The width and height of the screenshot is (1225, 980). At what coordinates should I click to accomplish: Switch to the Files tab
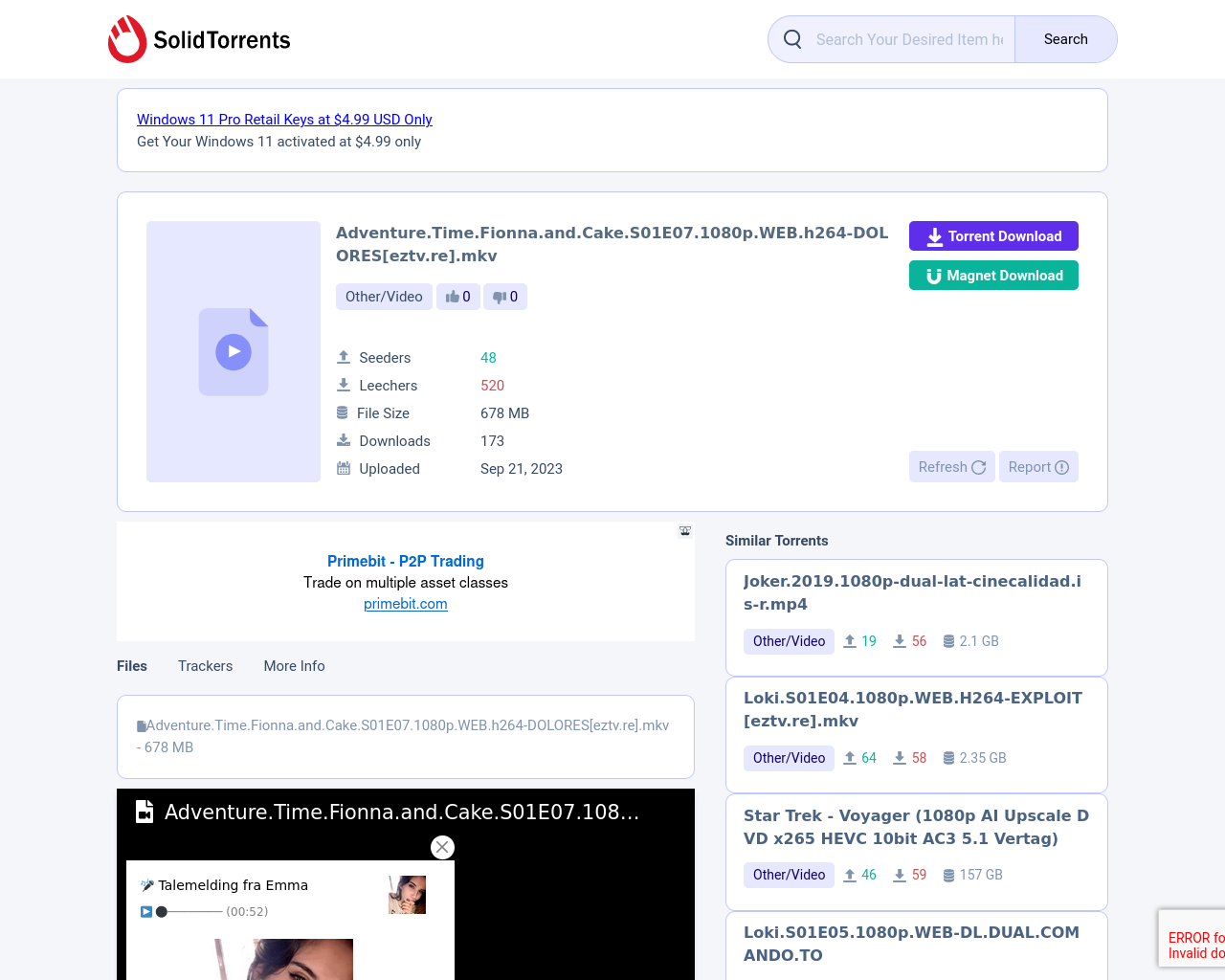click(132, 666)
